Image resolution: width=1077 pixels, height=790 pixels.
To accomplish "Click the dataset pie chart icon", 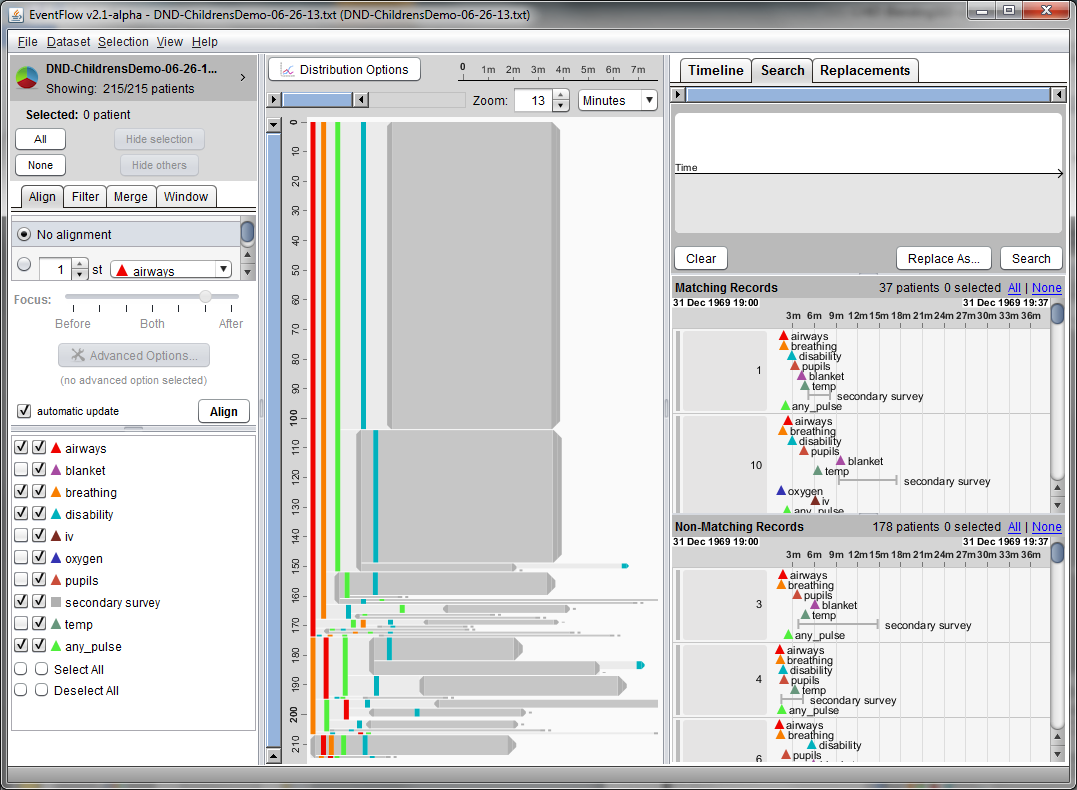I will pyautogui.click(x=28, y=78).
